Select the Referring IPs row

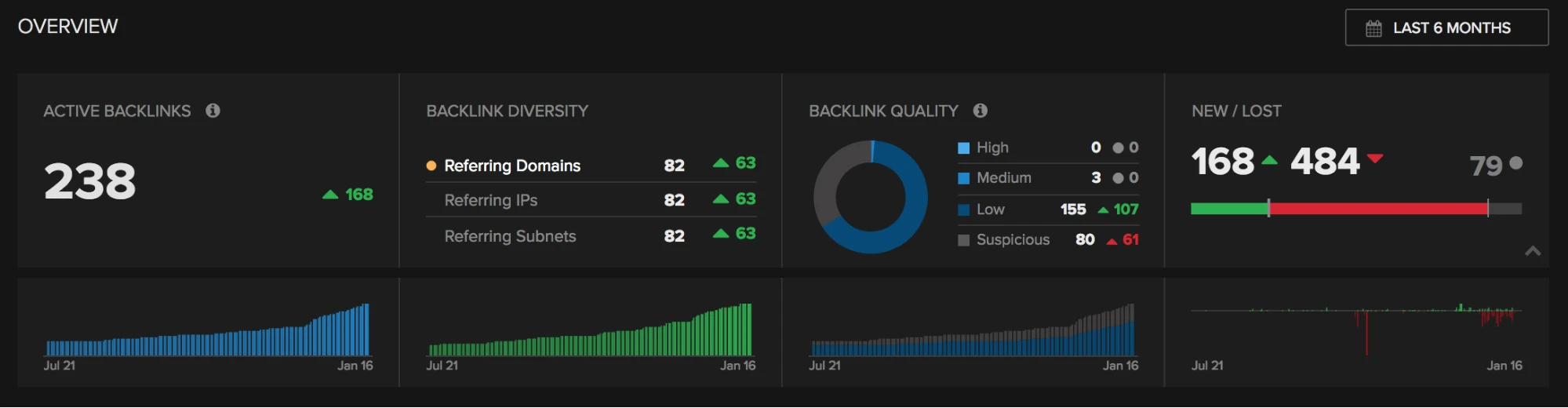[x=491, y=201]
